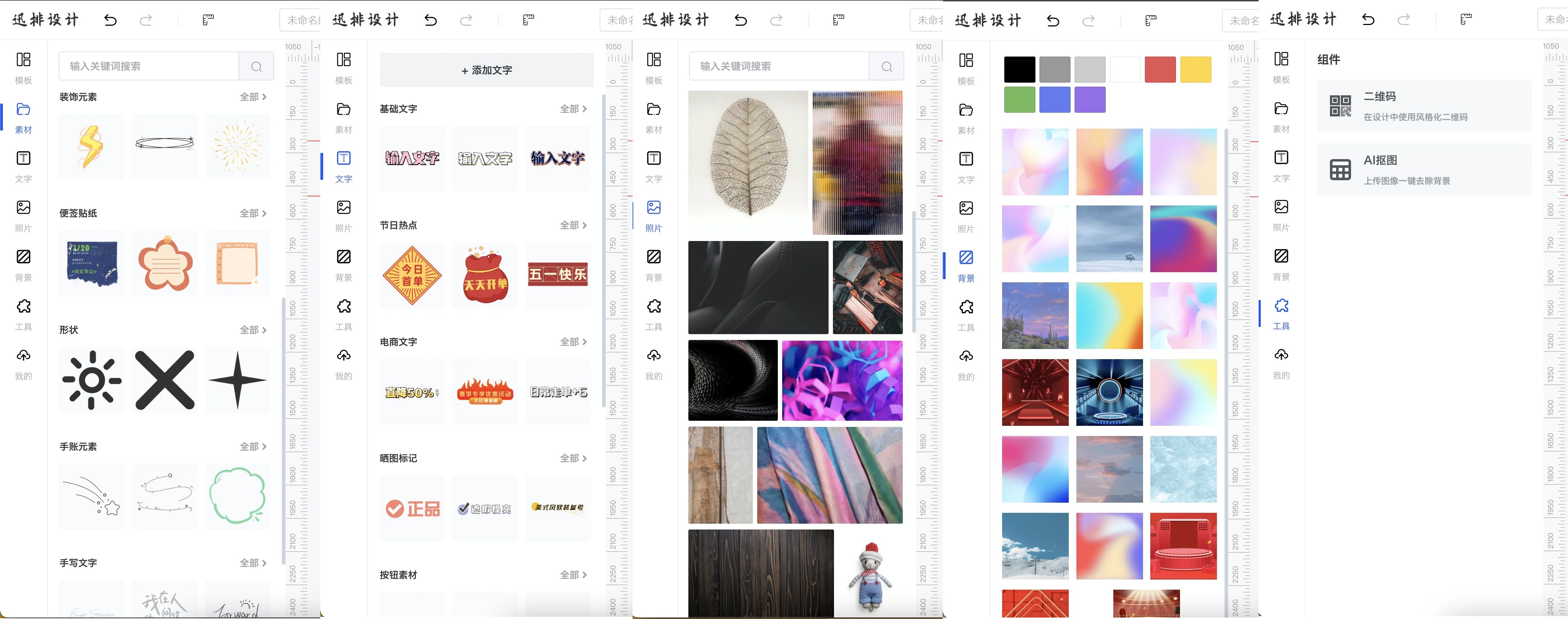Set background to red swatch

(1160, 69)
